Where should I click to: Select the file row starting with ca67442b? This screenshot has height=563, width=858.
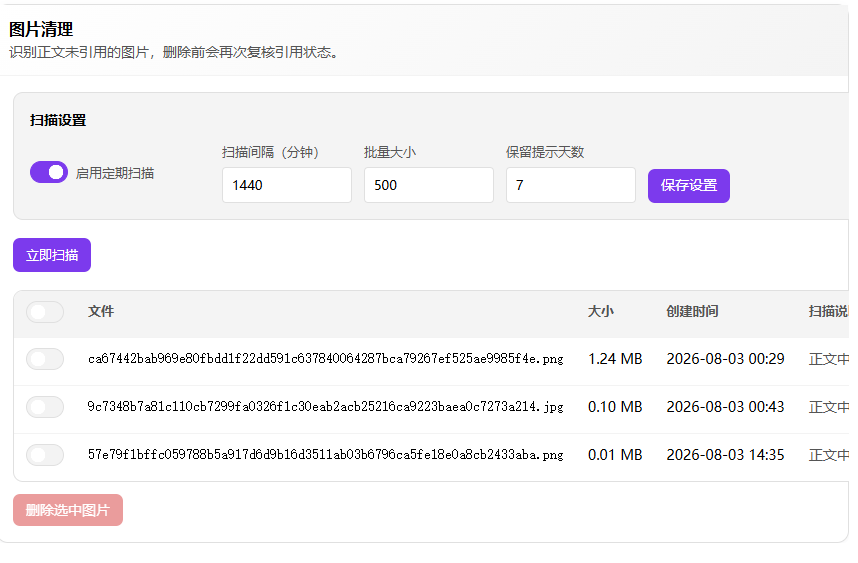pyautogui.click(x=45, y=359)
